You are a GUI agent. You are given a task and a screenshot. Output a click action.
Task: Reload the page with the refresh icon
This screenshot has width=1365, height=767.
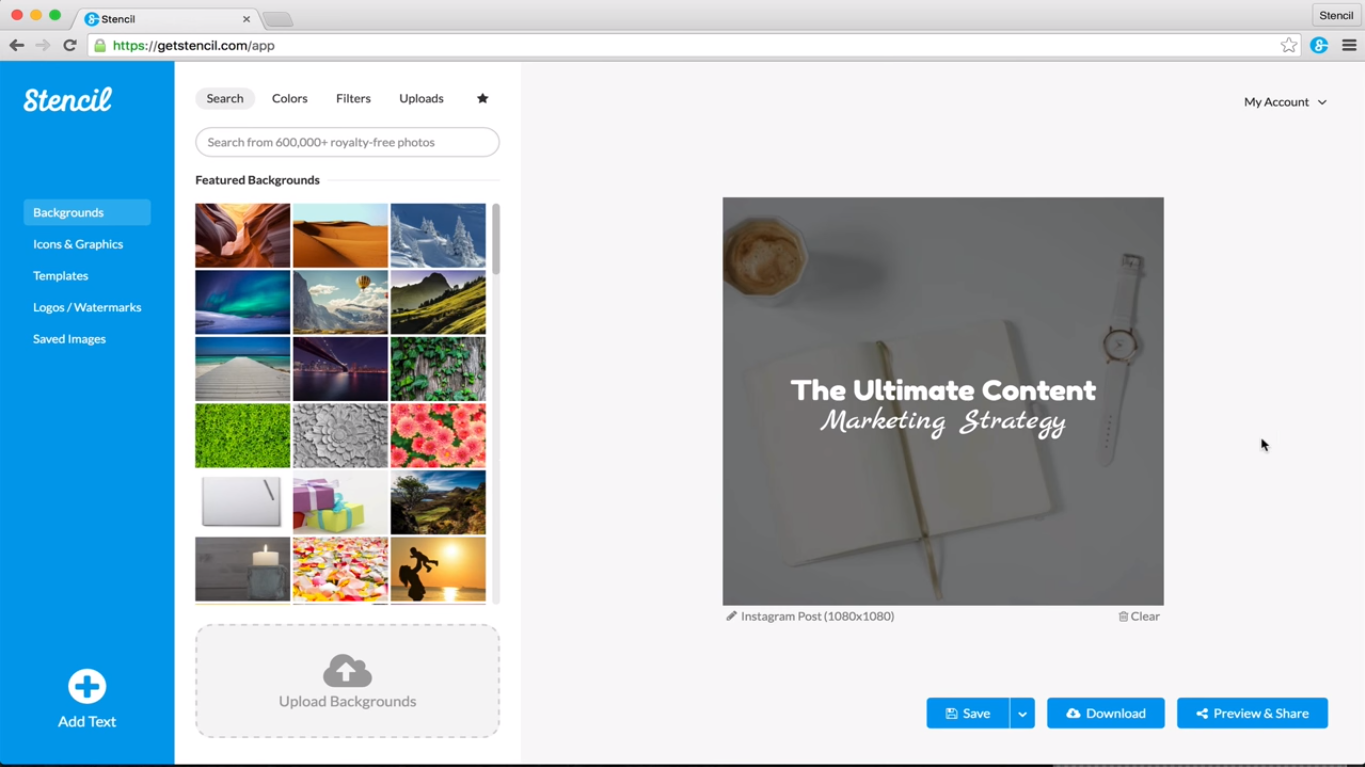click(69, 45)
